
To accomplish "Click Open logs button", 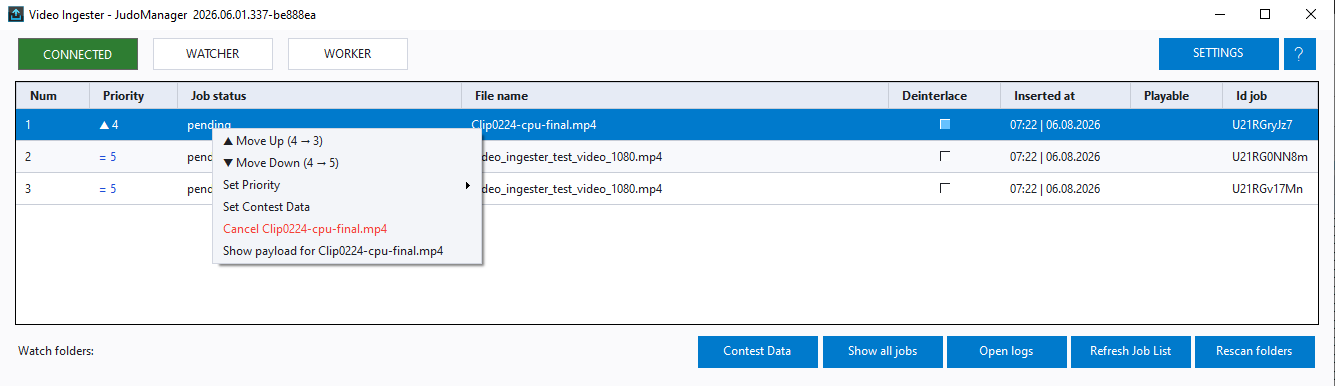I will point(1006,351).
